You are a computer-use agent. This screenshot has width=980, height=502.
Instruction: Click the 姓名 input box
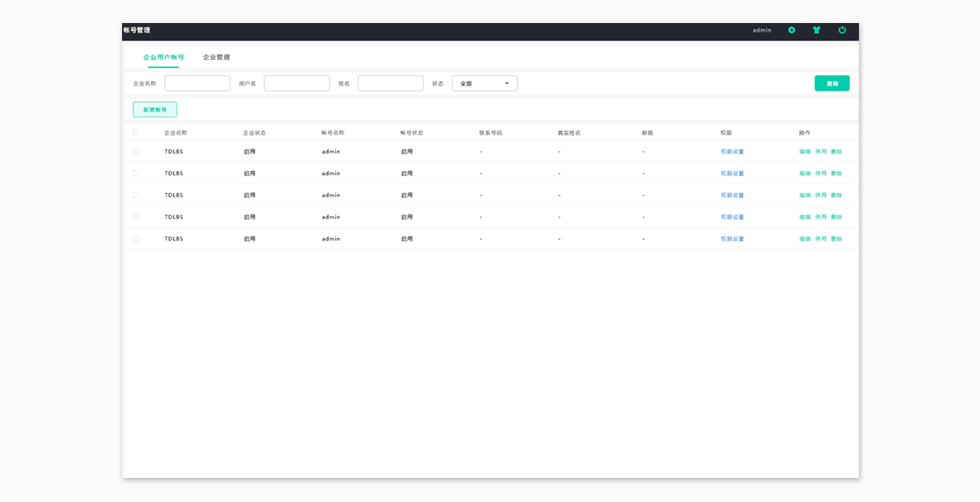point(390,84)
